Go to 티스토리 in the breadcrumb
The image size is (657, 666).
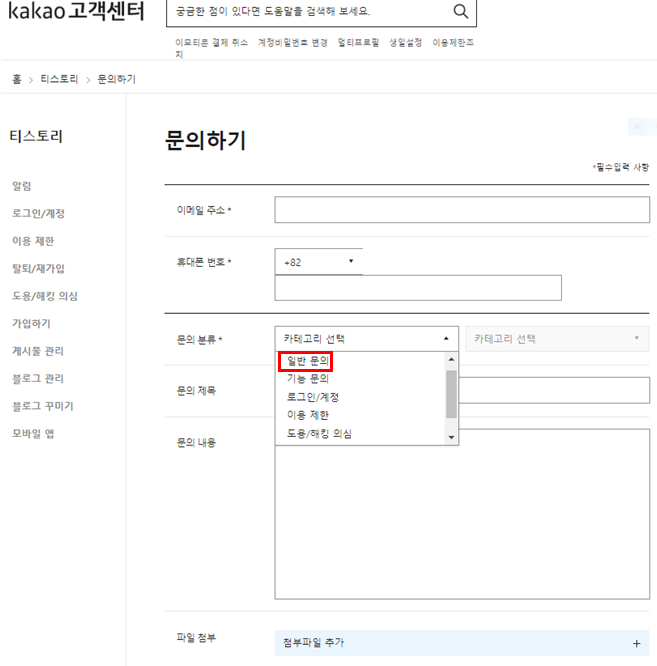point(59,79)
